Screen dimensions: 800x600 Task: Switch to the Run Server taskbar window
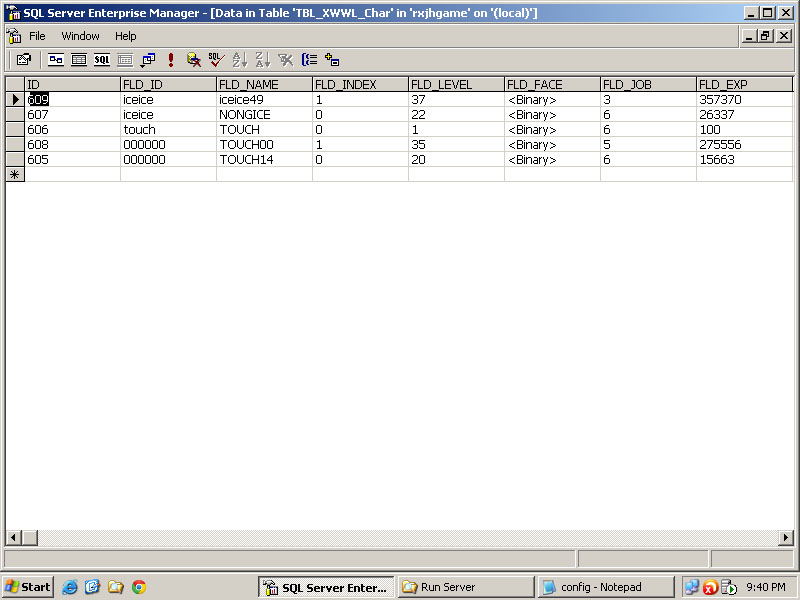[465, 587]
